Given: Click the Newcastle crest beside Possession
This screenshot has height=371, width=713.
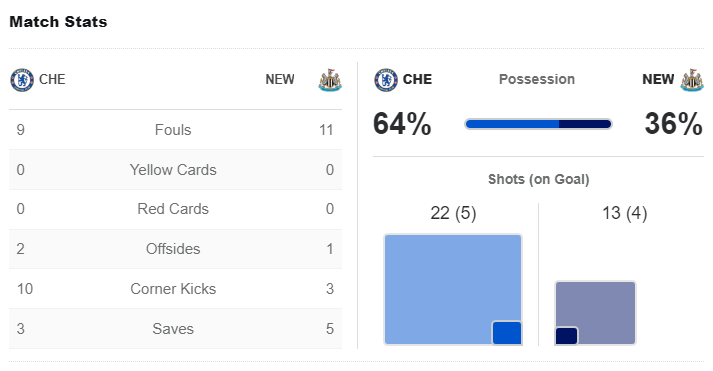Looking at the screenshot, I should (x=692, y=80).
